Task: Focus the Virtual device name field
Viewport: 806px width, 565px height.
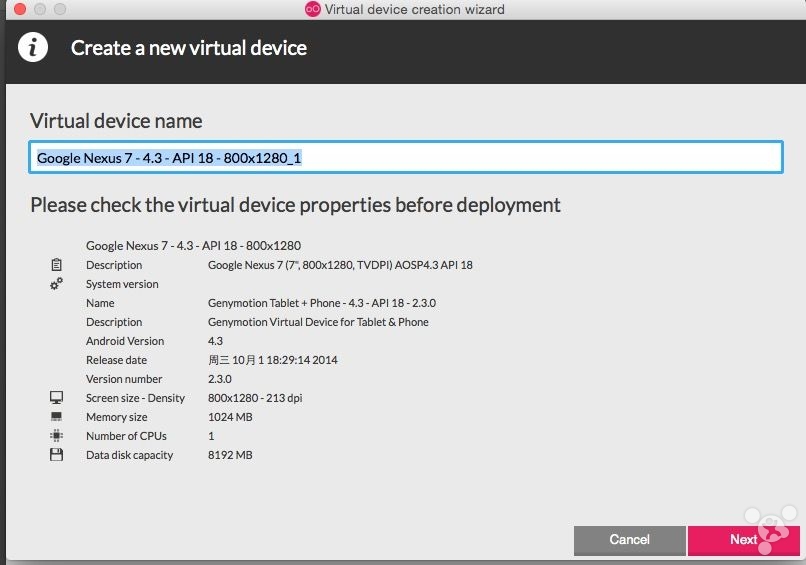Action: [406, 157]
